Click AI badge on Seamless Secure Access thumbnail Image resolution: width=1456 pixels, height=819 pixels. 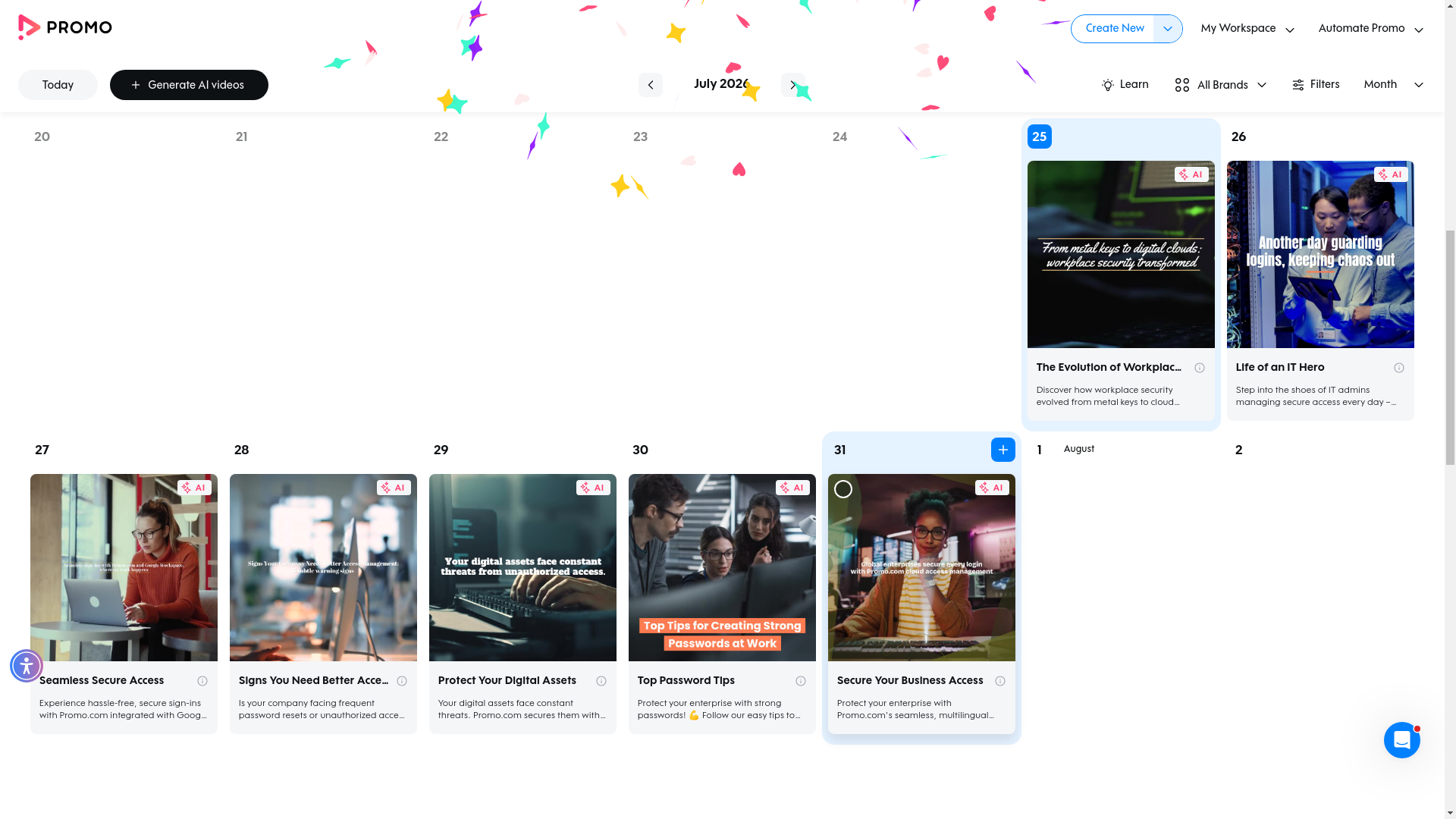[194, 488]
